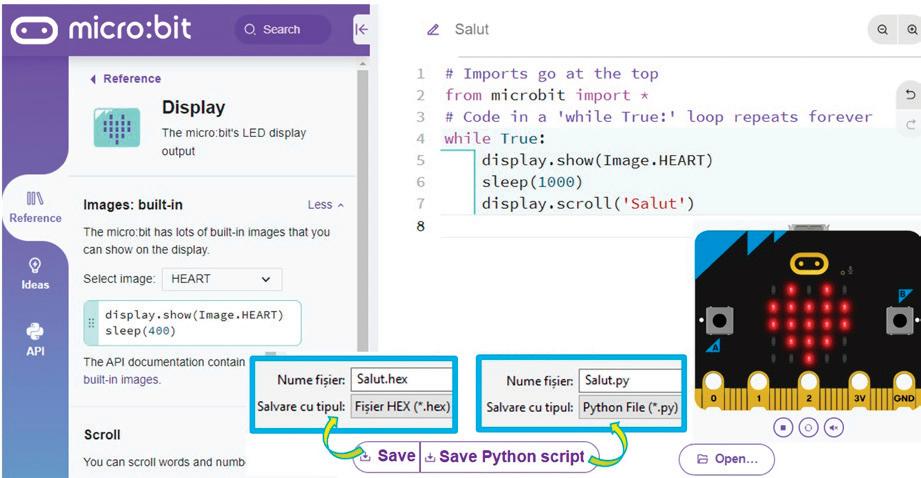Click simulator pin 0
This screenshot has height=478, width=921.
pos(713,392)
